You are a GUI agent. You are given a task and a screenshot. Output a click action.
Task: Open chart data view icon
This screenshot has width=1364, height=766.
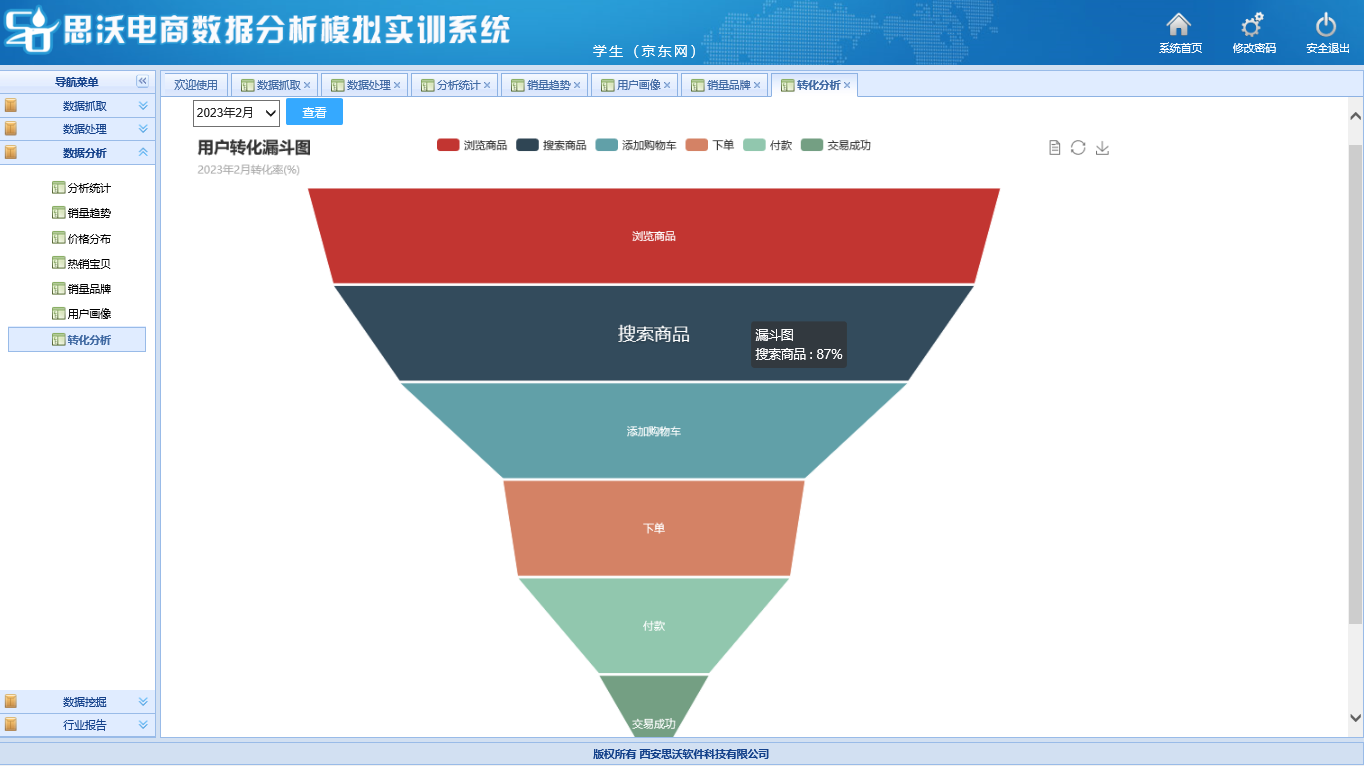(x=1054, y=148)
